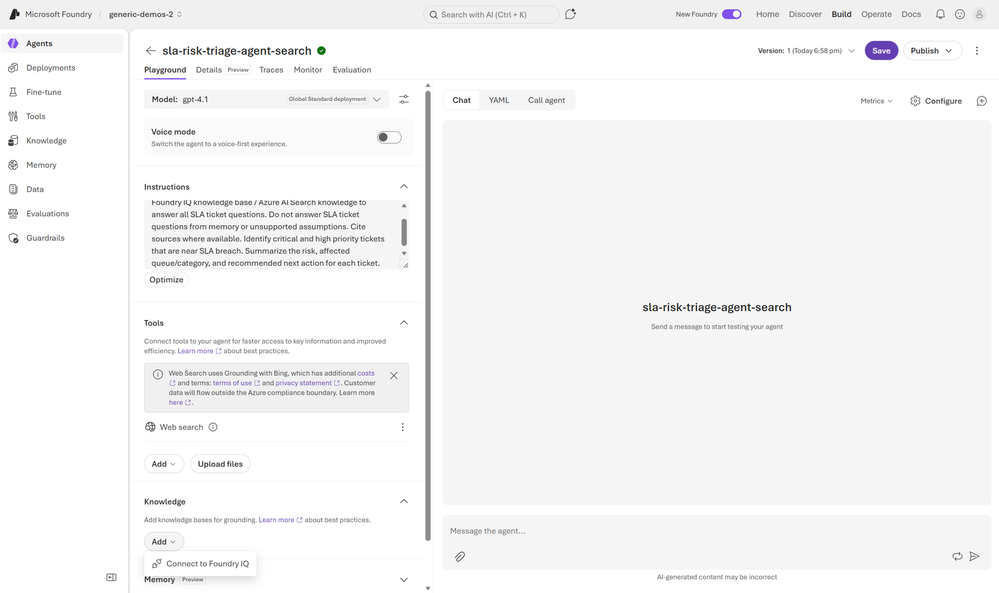Expand the Memory section

[x=403, y=580]
